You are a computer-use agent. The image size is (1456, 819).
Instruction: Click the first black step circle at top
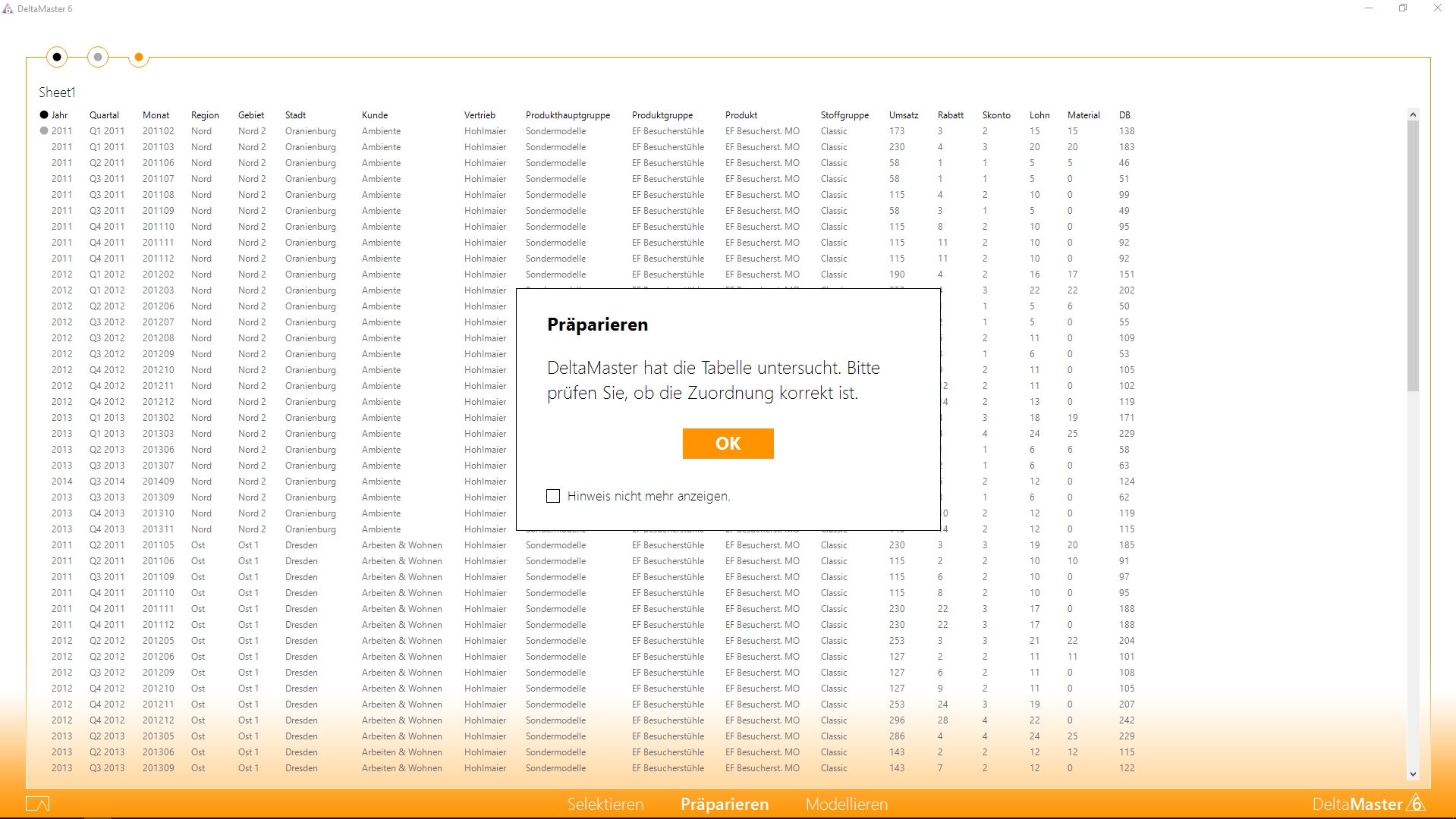coord(57,57)
